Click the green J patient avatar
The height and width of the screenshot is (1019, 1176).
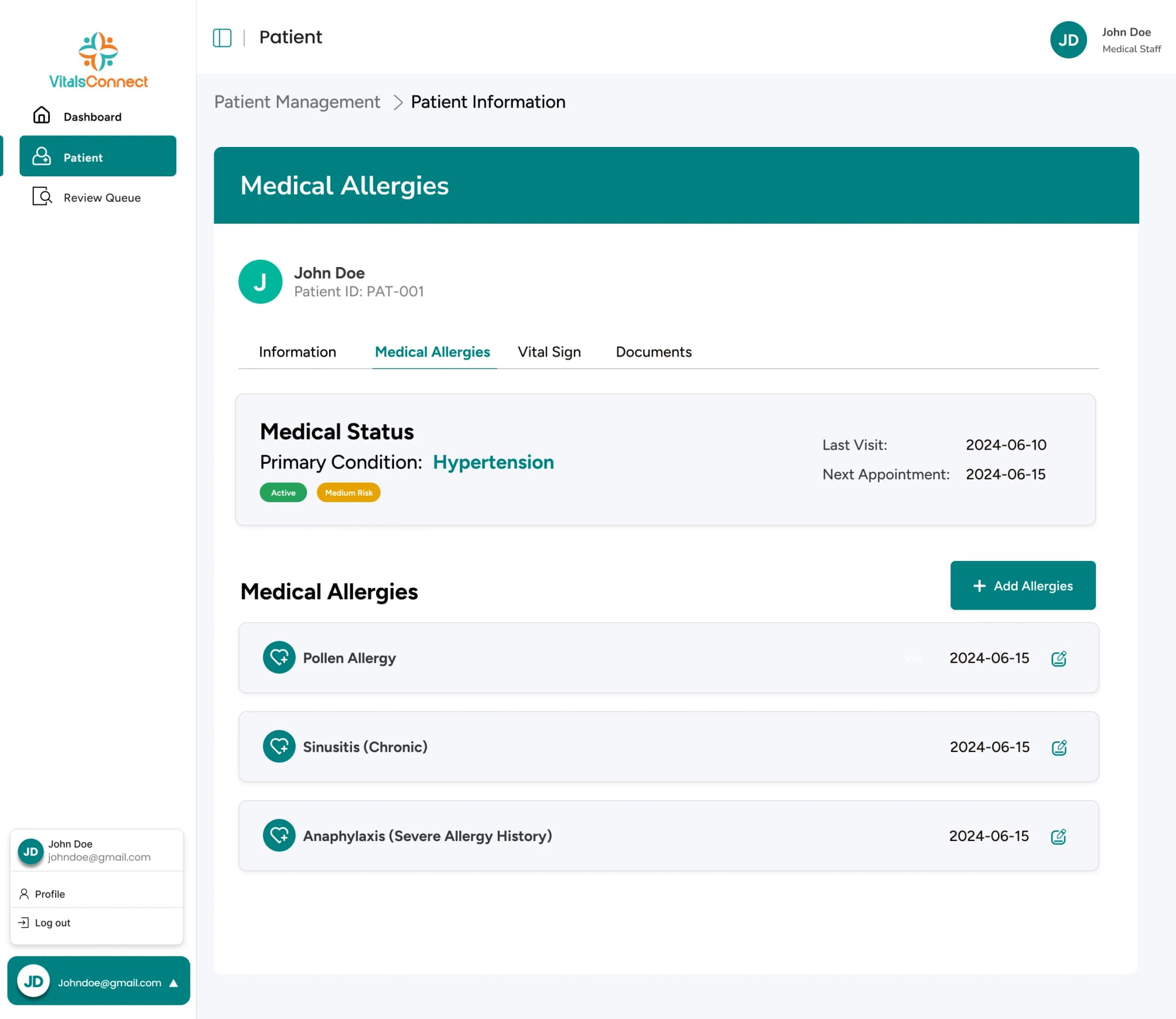(x=260, y=281)
